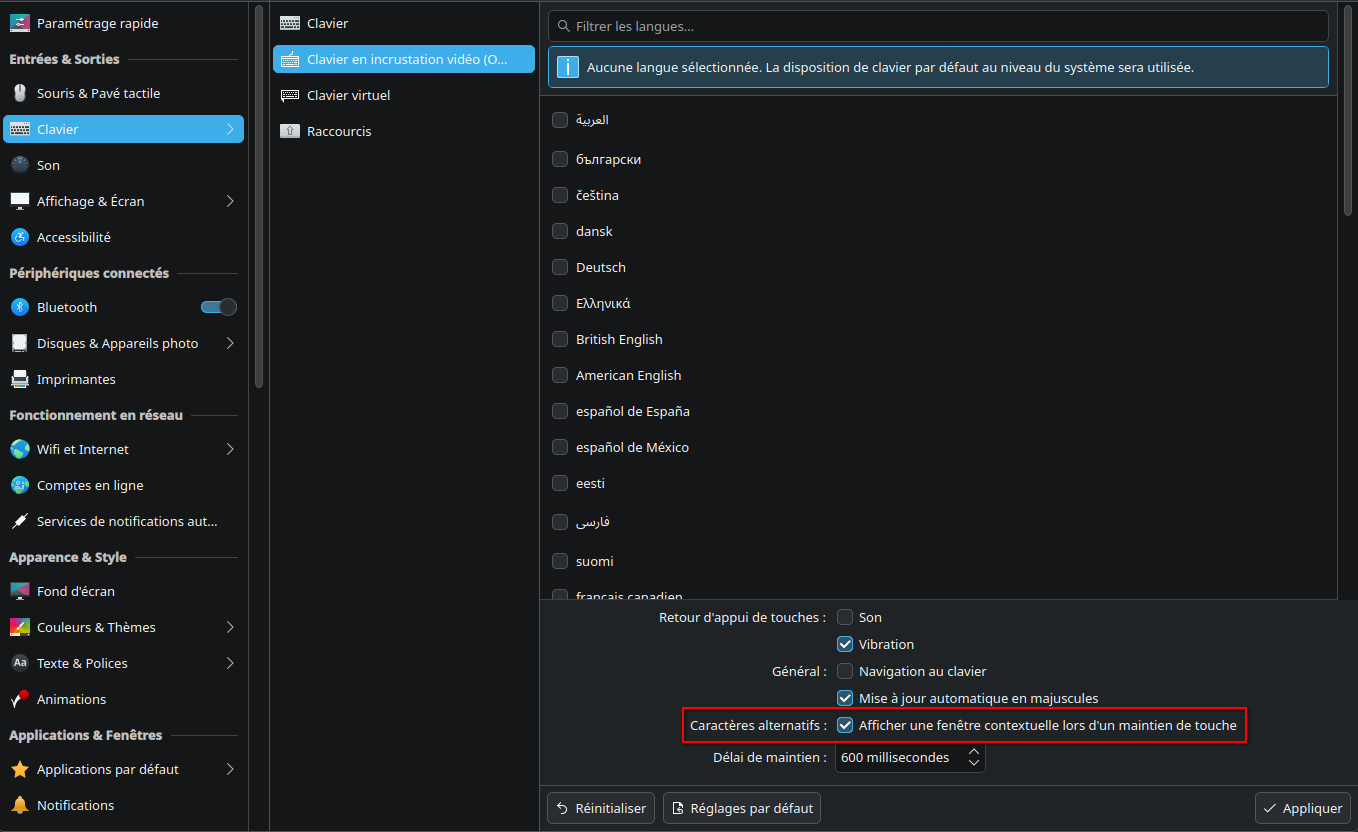Viewport: 1358px width, 832px height.
Task: Click the Bluetooth icon in sidebar
Action: pyautogui.click(x=20, y=307)
